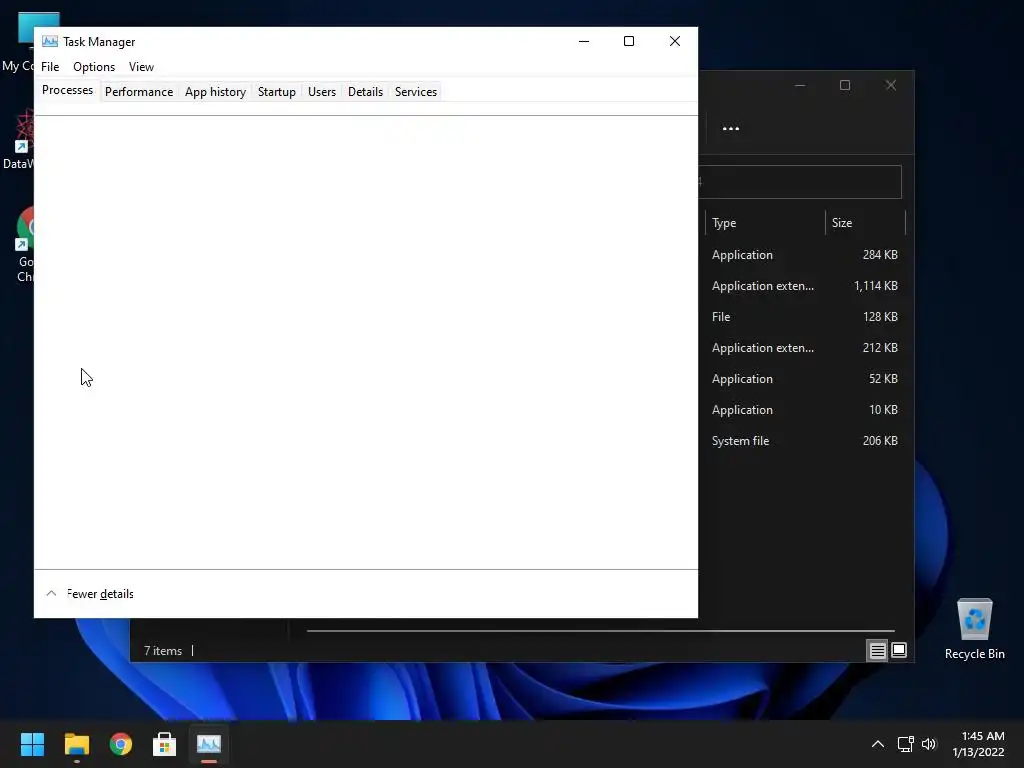Click the File Explorer search box
This screenshot has height=768, width=1024.
[x=800, y=182]
